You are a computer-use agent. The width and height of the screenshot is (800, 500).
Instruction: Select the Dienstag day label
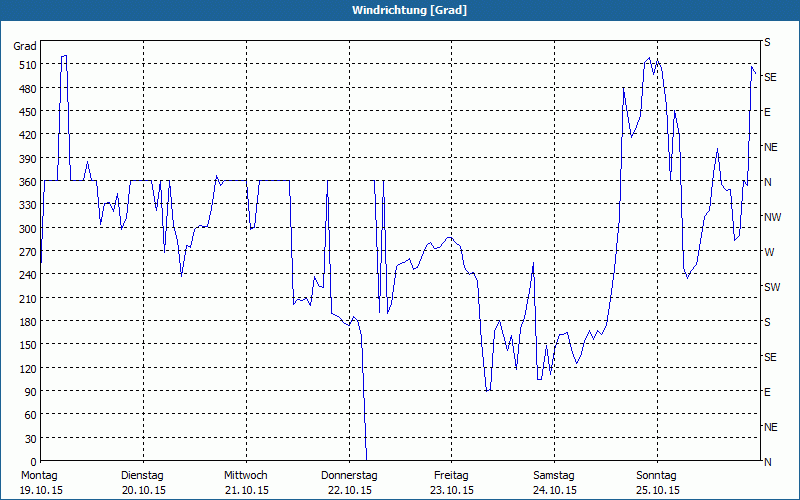pos(142,476)
